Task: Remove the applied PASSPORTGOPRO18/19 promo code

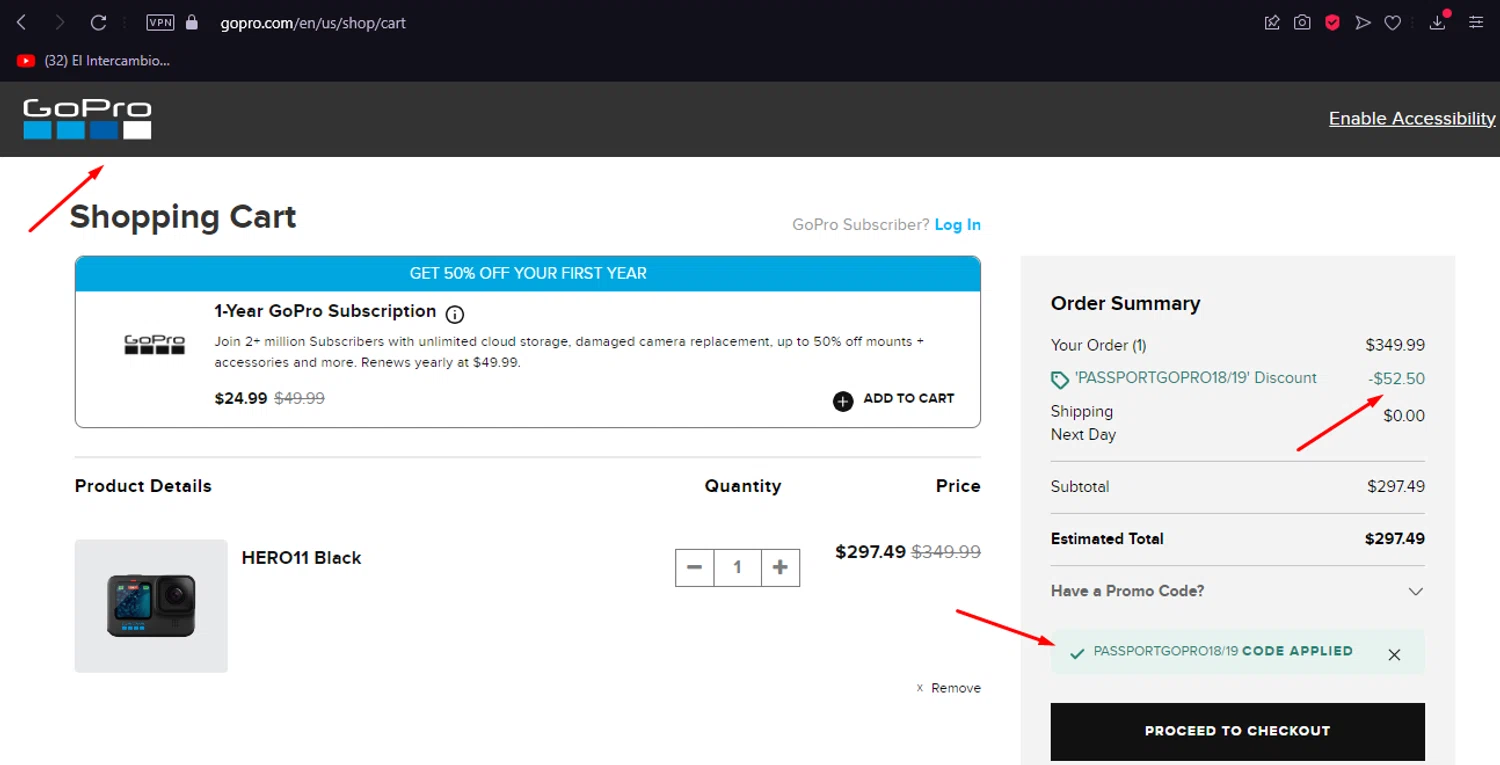Action: point(1394,655)
